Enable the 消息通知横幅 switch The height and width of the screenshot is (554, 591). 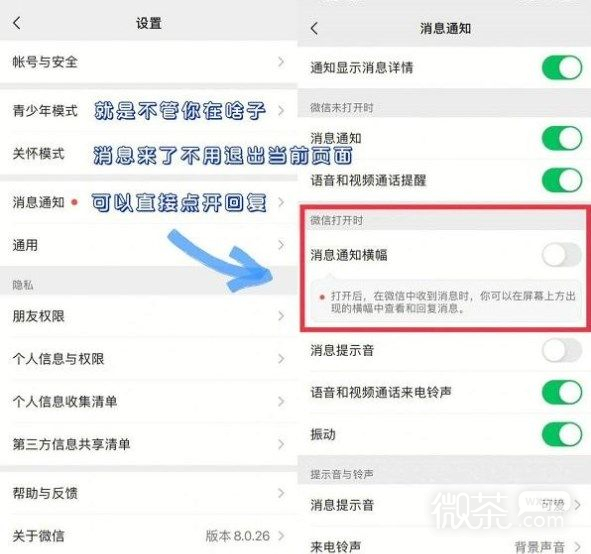pos(562,255)
